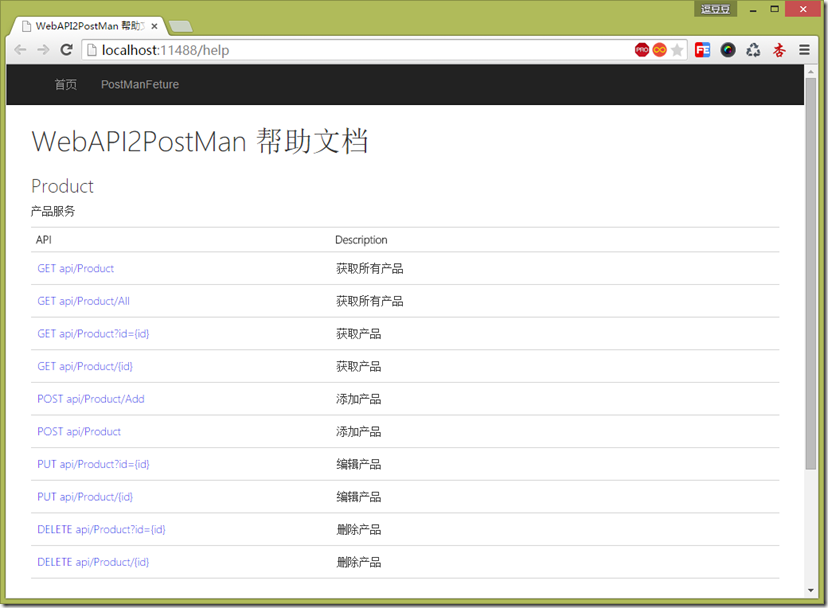Open the FE extension icon
The height and width of the screenshot is (608, 828).
tap(702, 50)
